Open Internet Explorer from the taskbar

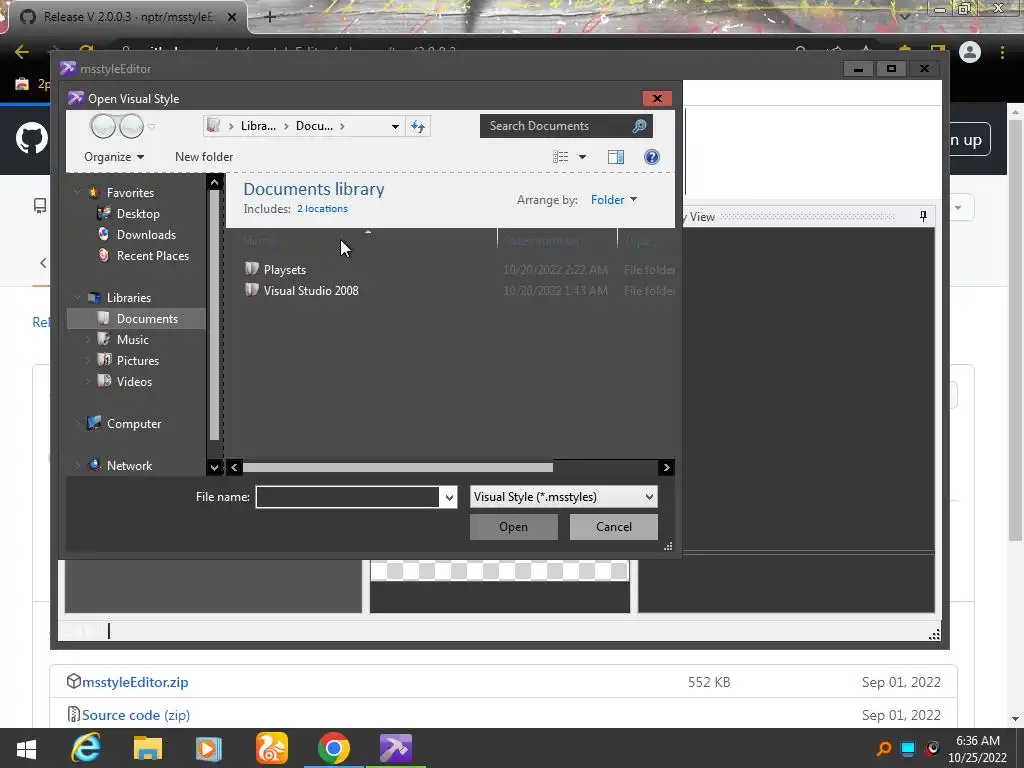point(86,748)
